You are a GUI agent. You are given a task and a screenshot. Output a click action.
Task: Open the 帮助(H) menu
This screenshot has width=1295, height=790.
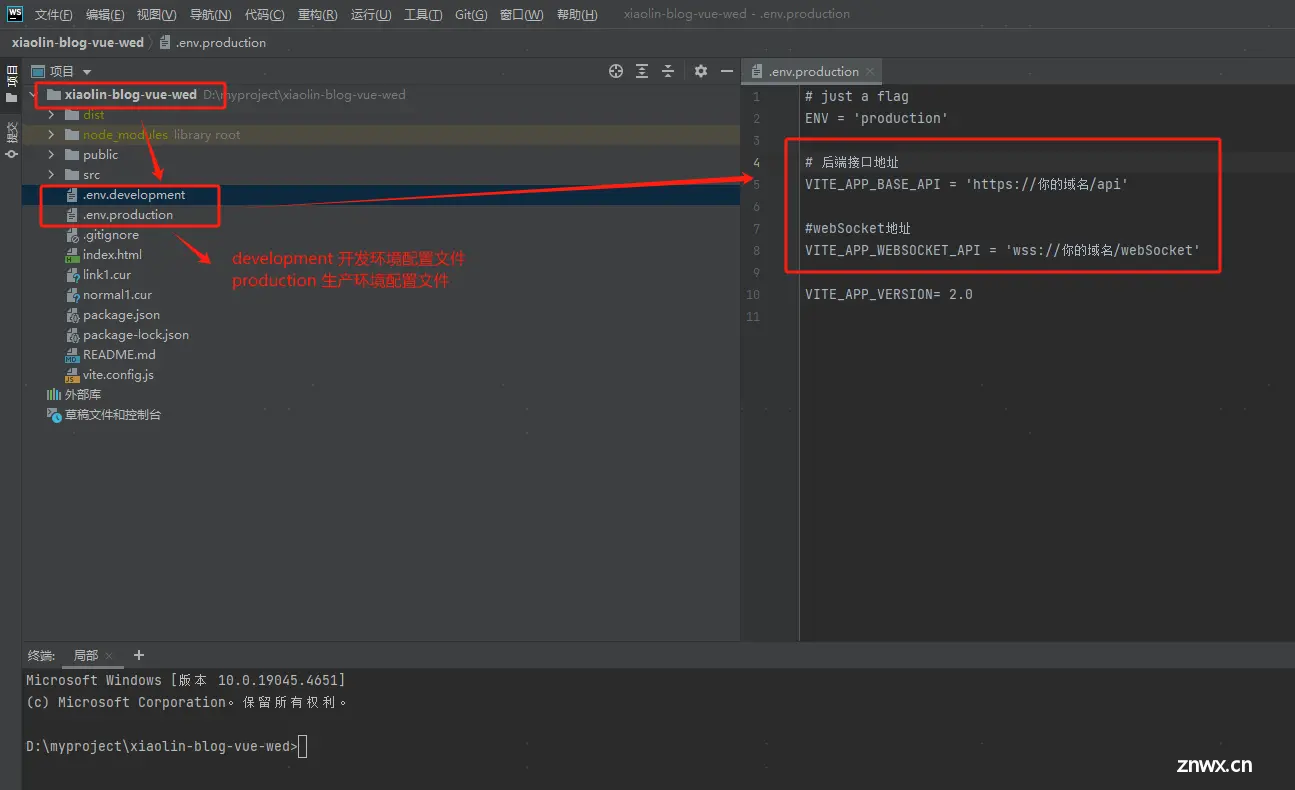(x=577, y=14)
